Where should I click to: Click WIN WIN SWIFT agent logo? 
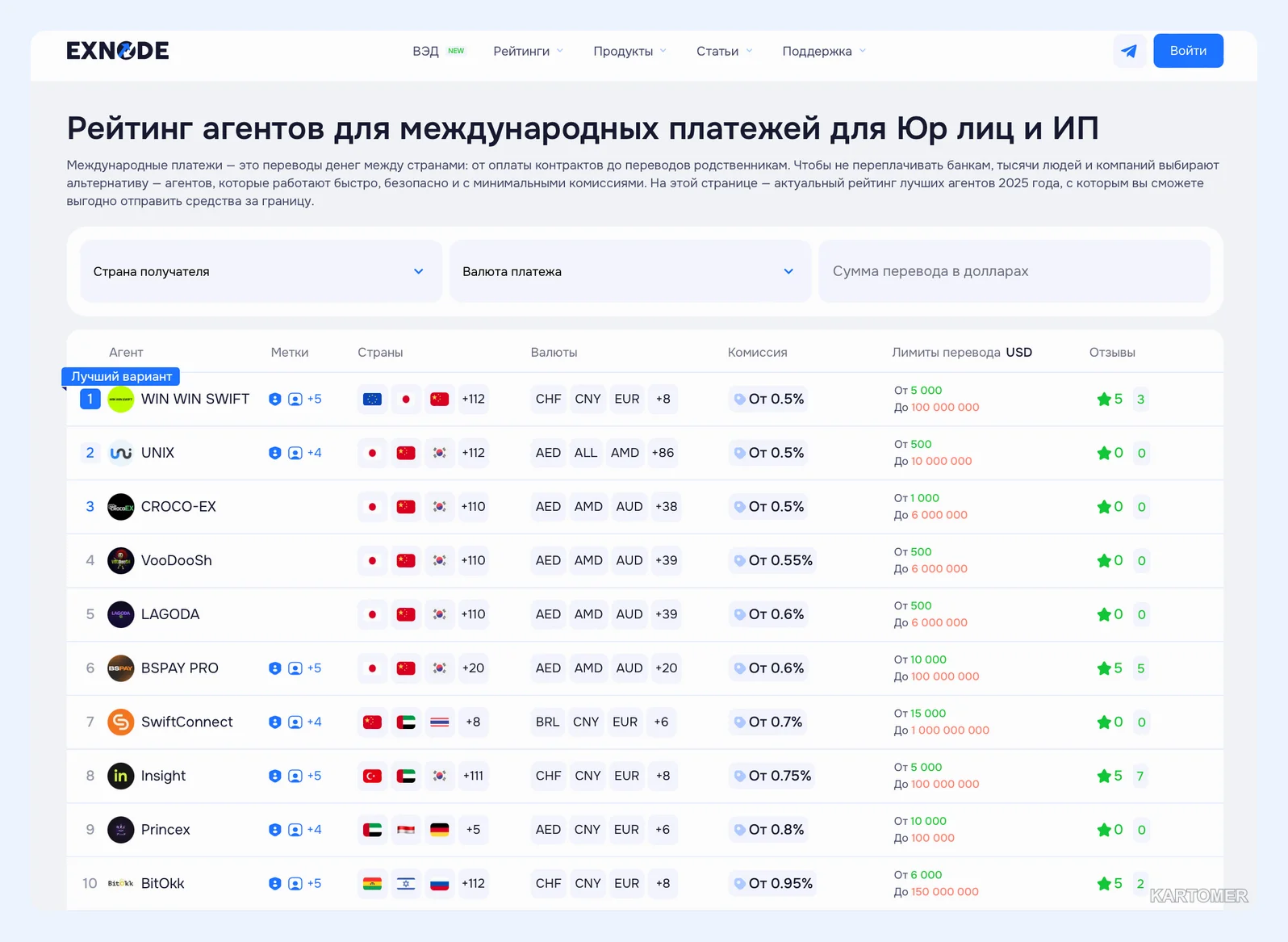(121, 399)
